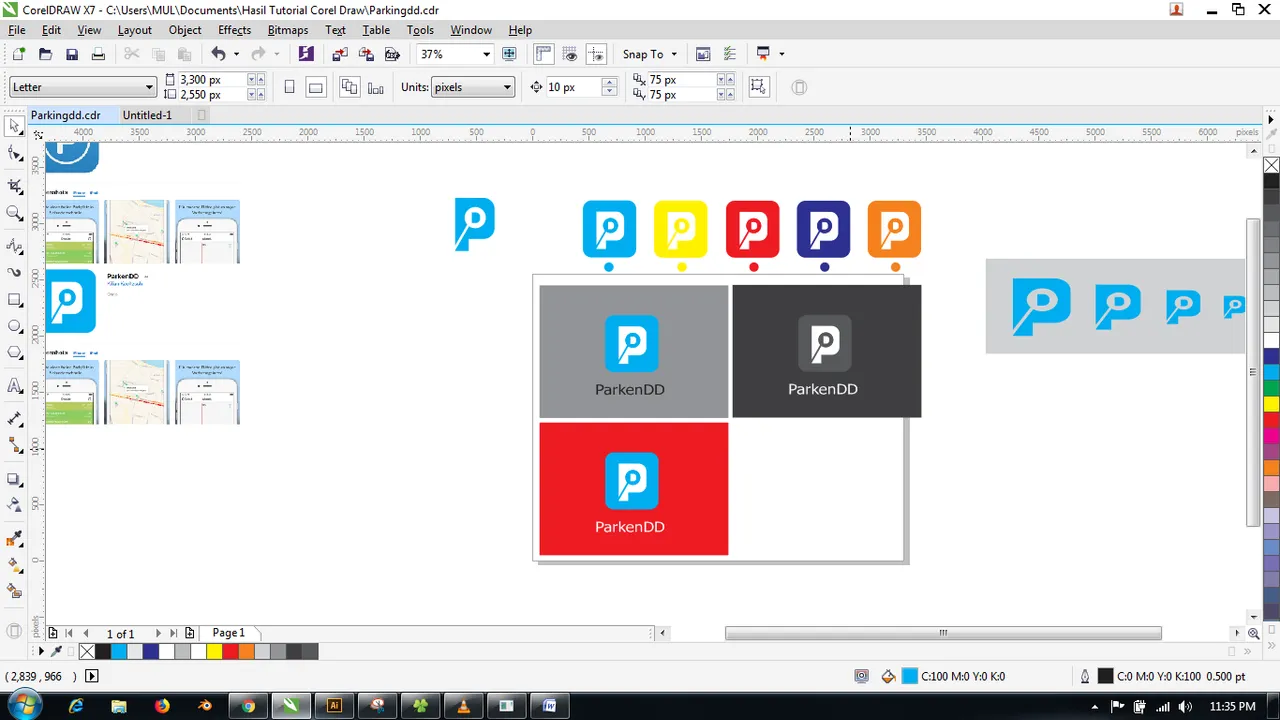Open the Bitmaps menu
This screenshot has height=720, width=1280.
[288, 30]
